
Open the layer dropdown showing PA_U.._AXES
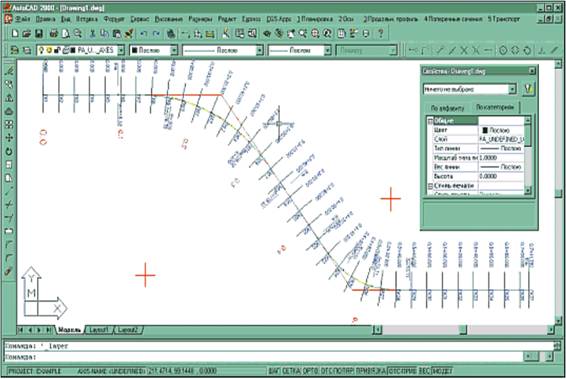[x=81, y=50]
